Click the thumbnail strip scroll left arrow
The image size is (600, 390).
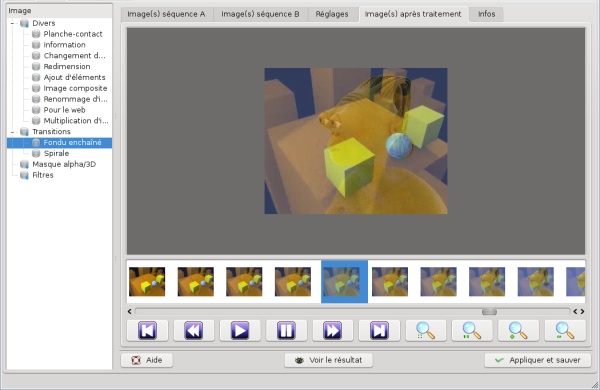tap(130, 312)
